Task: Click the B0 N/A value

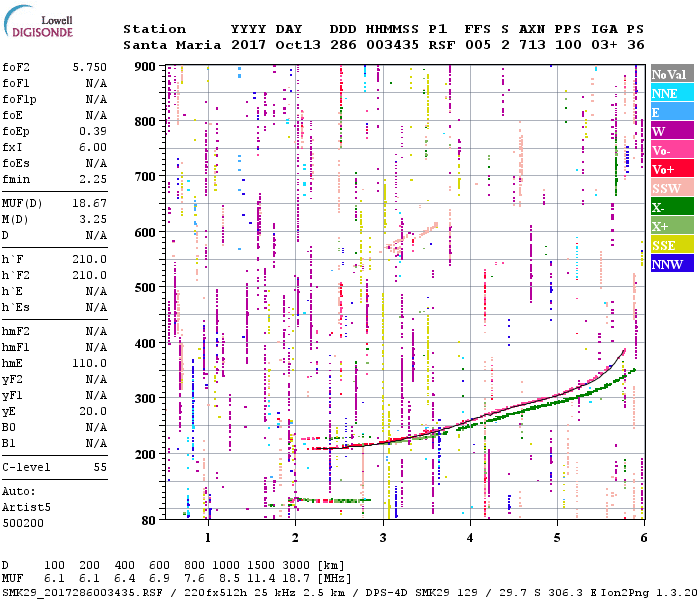Action: pyautogui.click(x=96, y=427)
